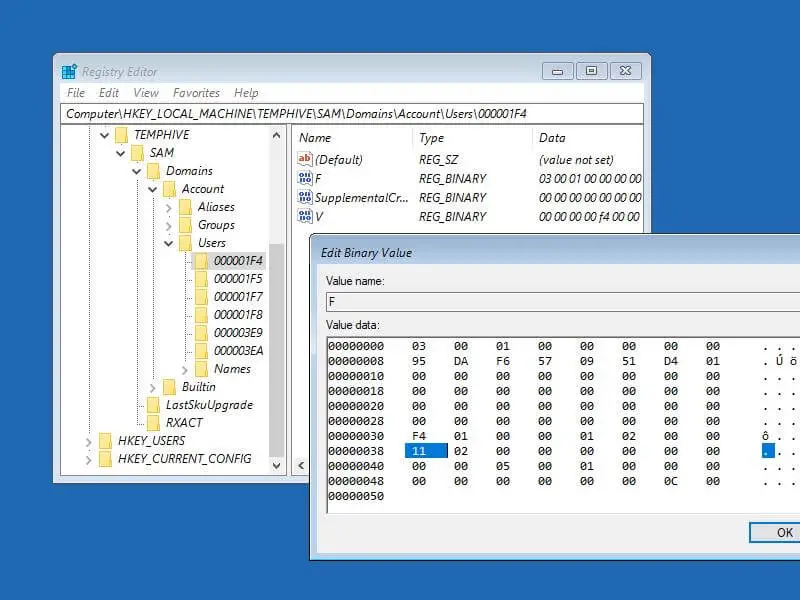Select the SupplementalCr... value name
The width and height of the screenshot is (800, 600).
pos(361,197)
